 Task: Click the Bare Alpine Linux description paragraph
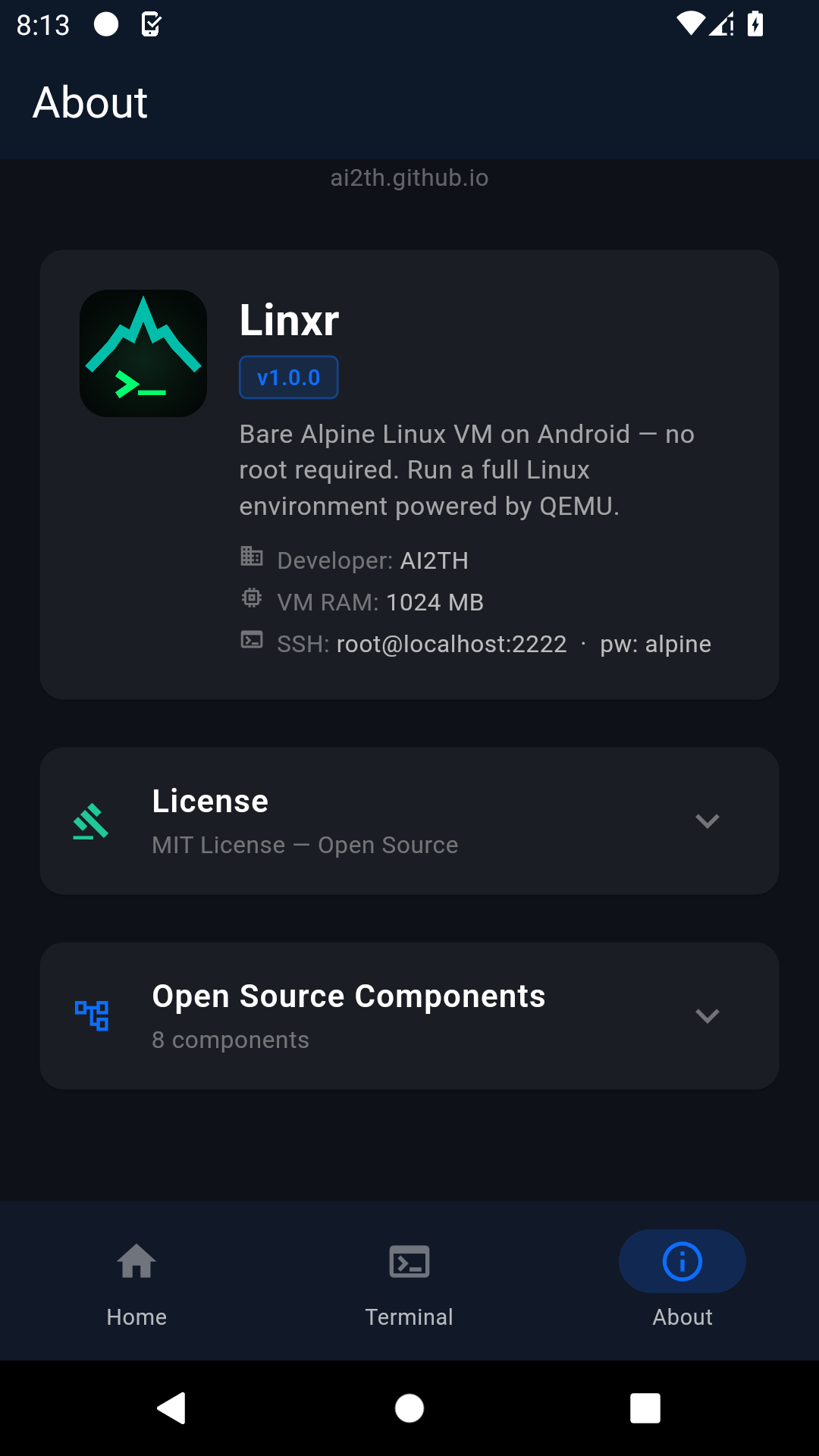pyautogui.click(x=467, y=470)
